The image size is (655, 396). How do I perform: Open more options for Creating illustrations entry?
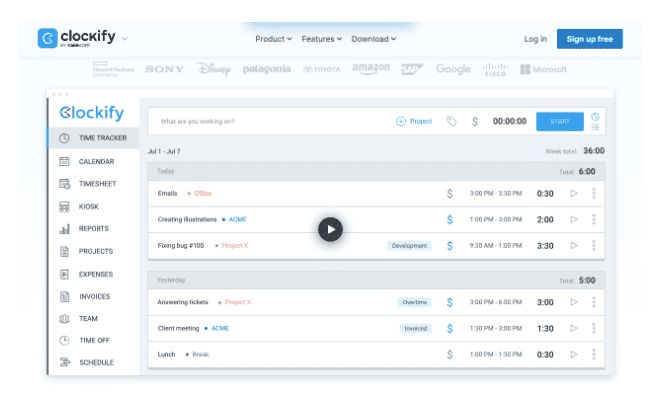[594, 219]
